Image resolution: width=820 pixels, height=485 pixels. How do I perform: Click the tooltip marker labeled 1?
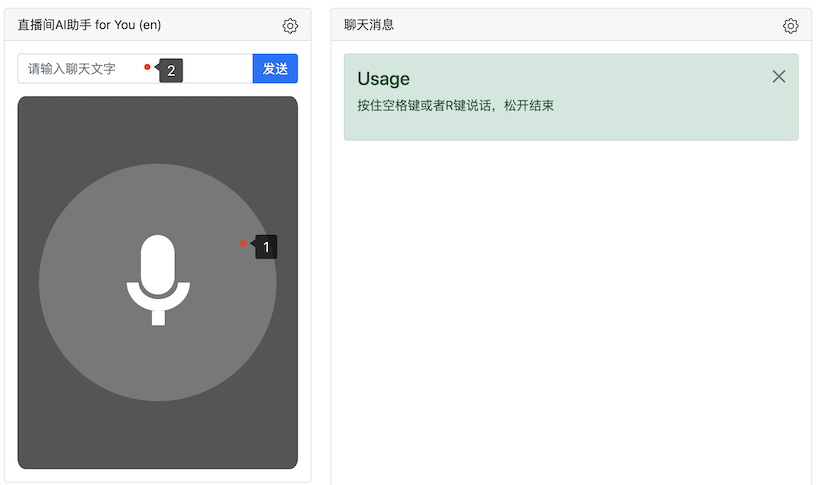click(266, 246)
